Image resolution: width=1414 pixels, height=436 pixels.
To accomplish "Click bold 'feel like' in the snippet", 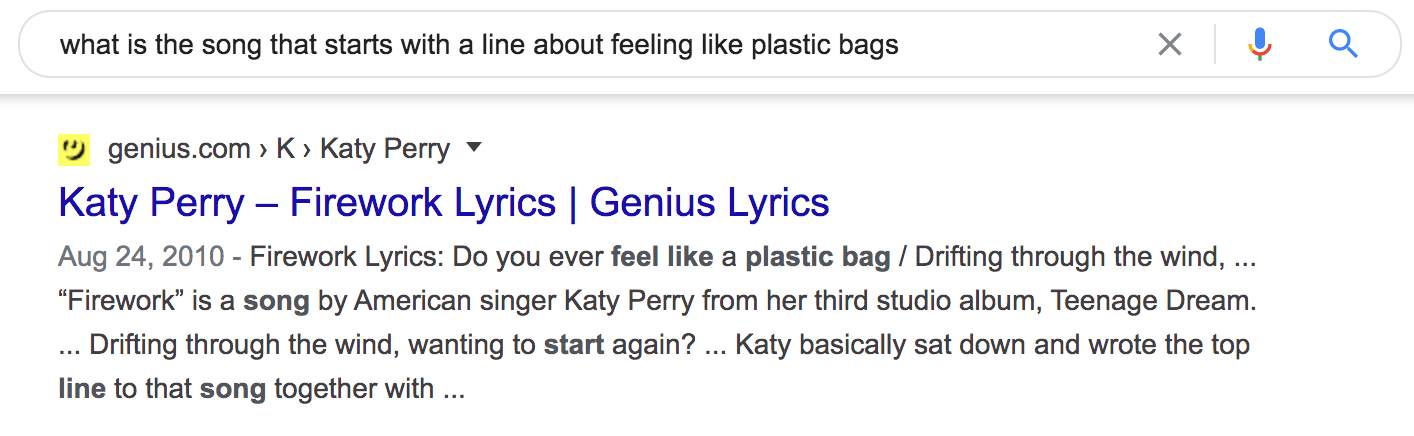I will 661,257.
